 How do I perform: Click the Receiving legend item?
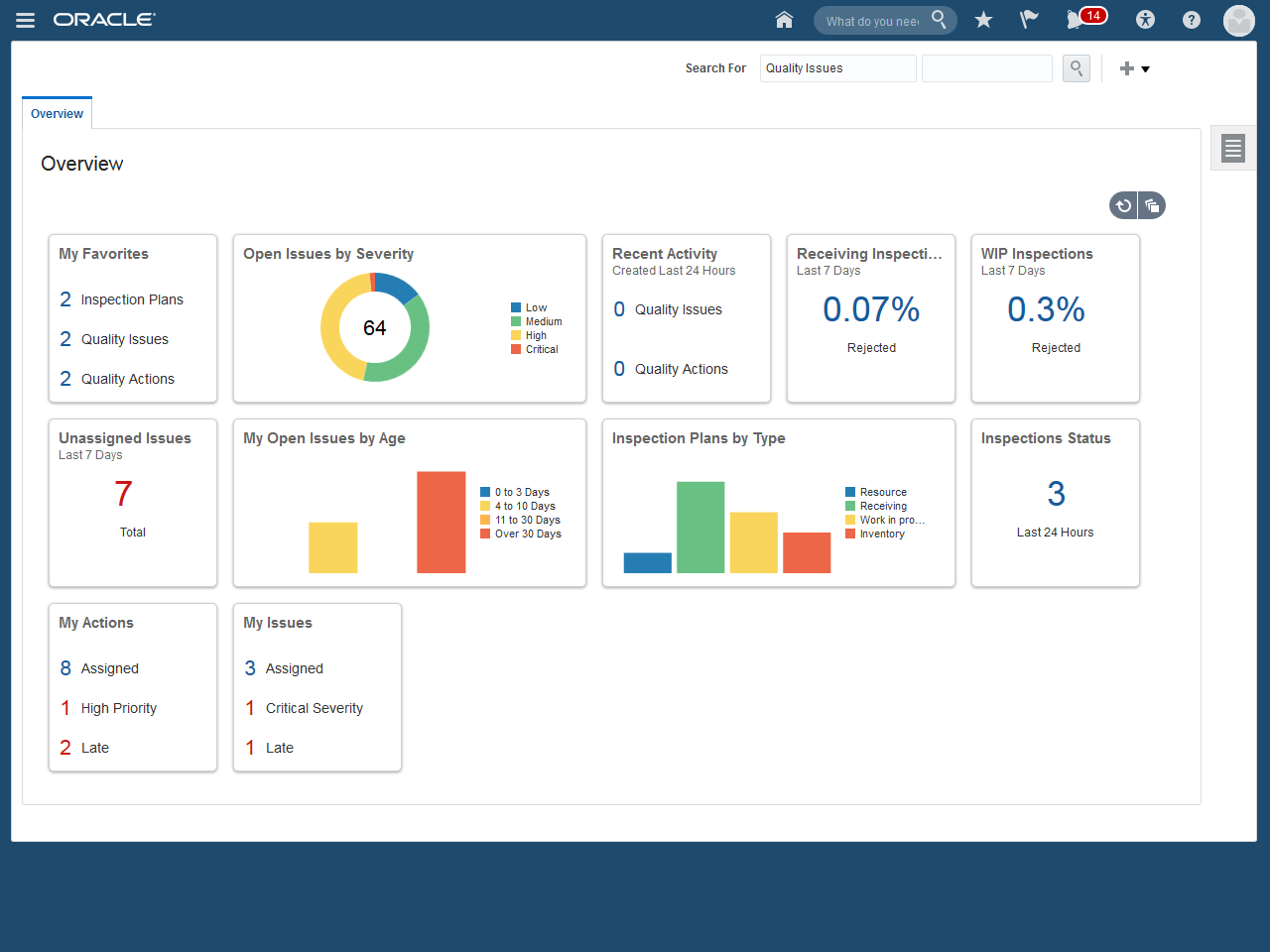point(876,506)
